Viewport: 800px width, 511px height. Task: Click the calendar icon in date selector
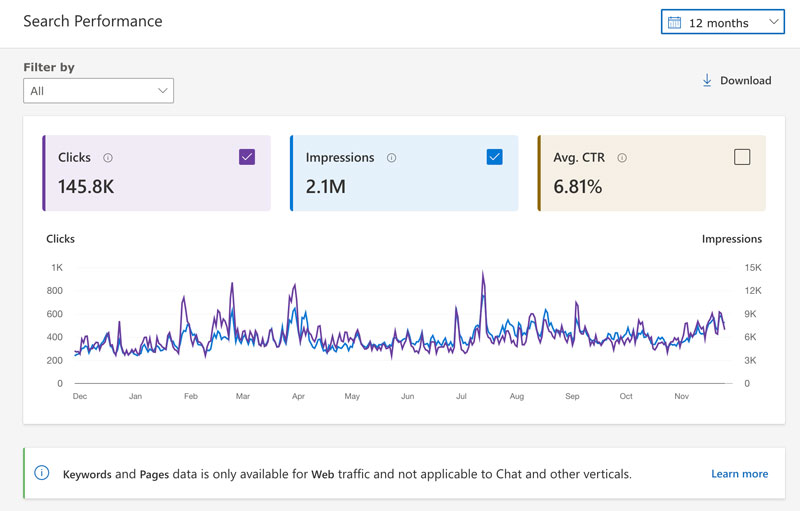pyautogui.click(x=675, y=22)
